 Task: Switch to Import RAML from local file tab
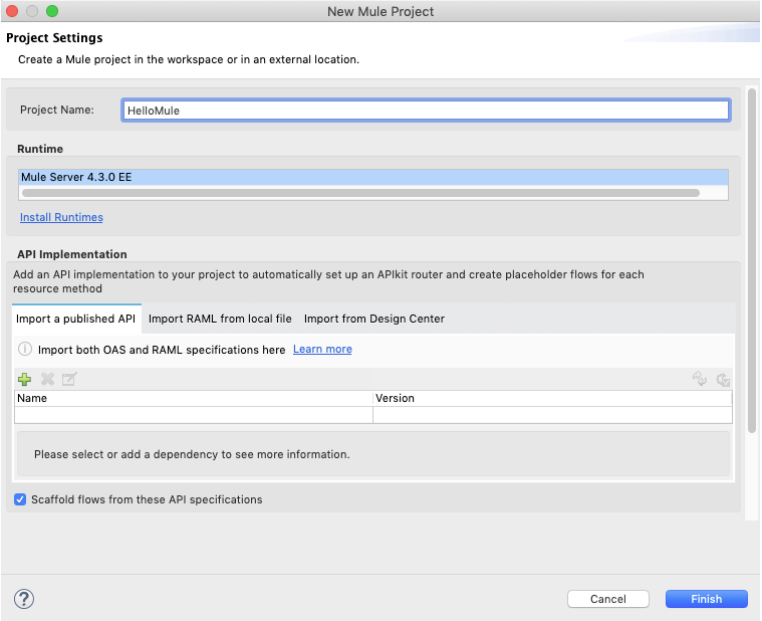click(x=220, y=319)
